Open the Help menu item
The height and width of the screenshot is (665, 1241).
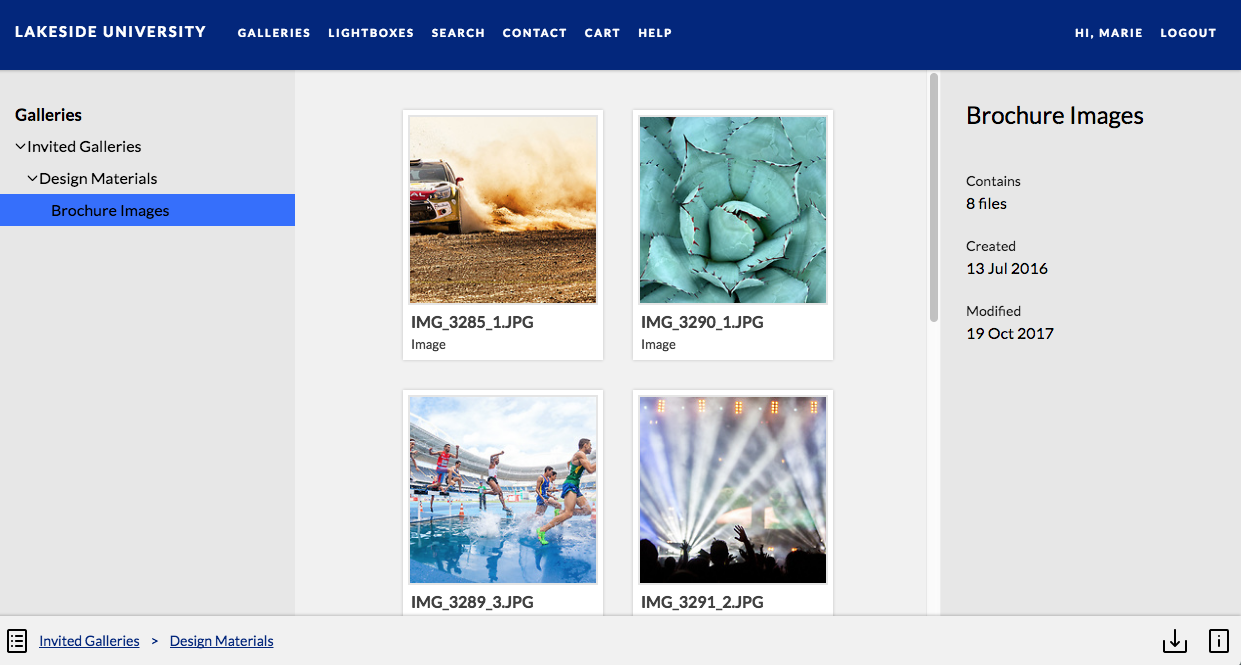(x=655, y=33)
